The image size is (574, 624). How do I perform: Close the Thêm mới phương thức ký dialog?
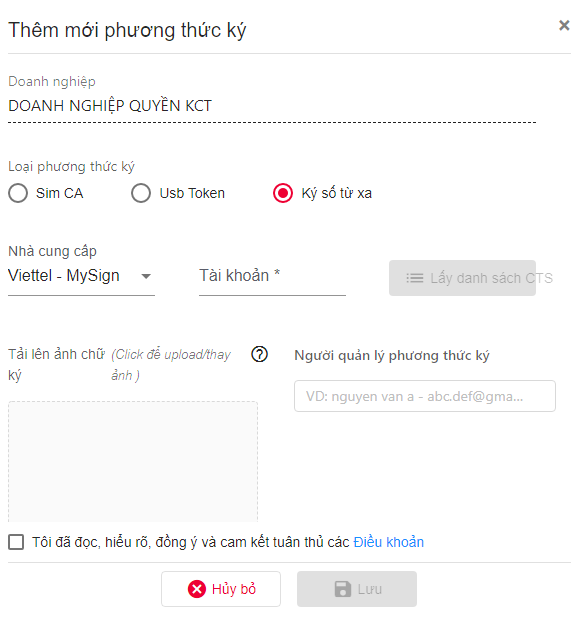click(564, 25)
